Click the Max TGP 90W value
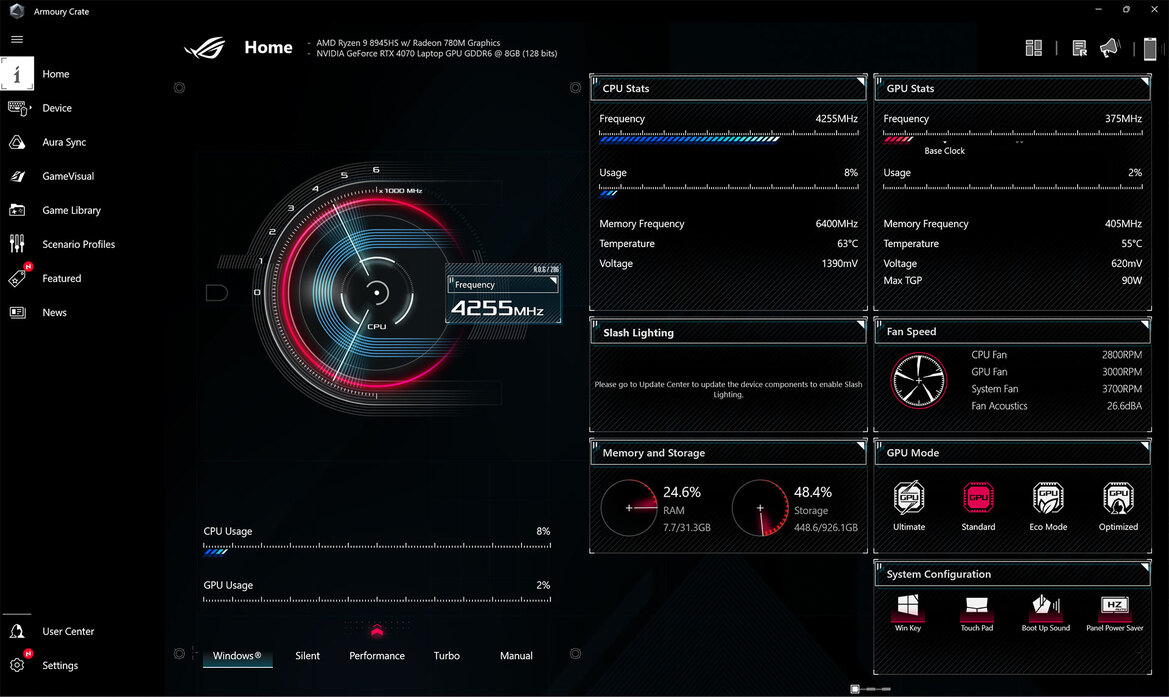 tap(1132, 280)
